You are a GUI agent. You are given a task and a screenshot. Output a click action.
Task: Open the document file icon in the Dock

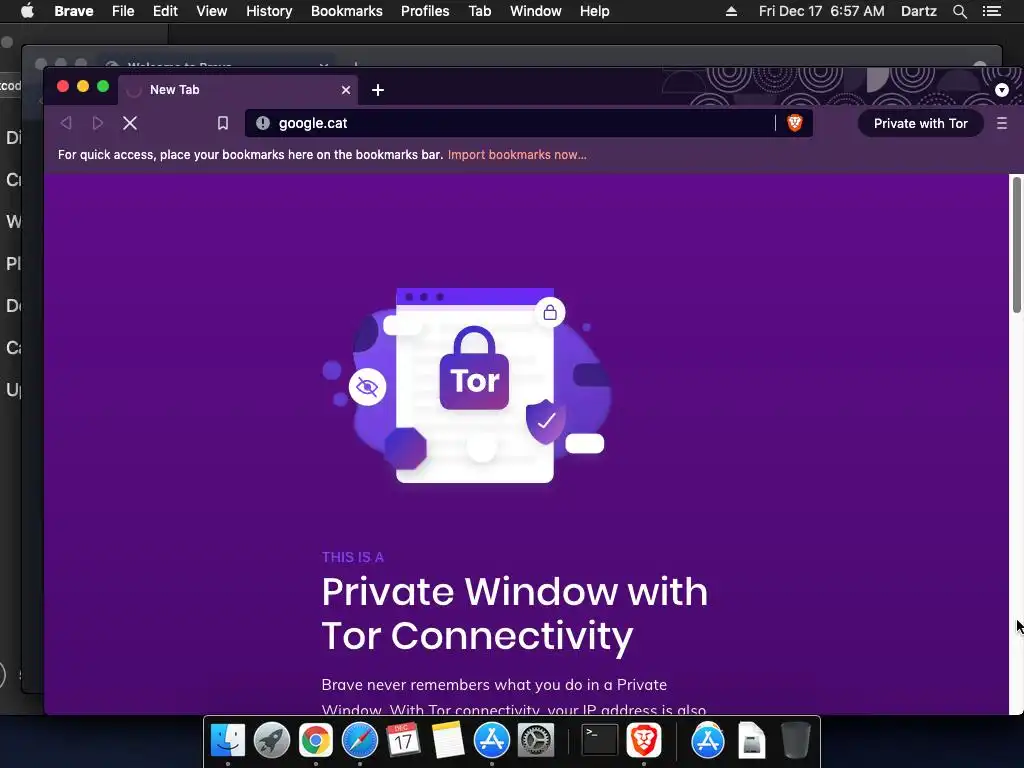752,740
